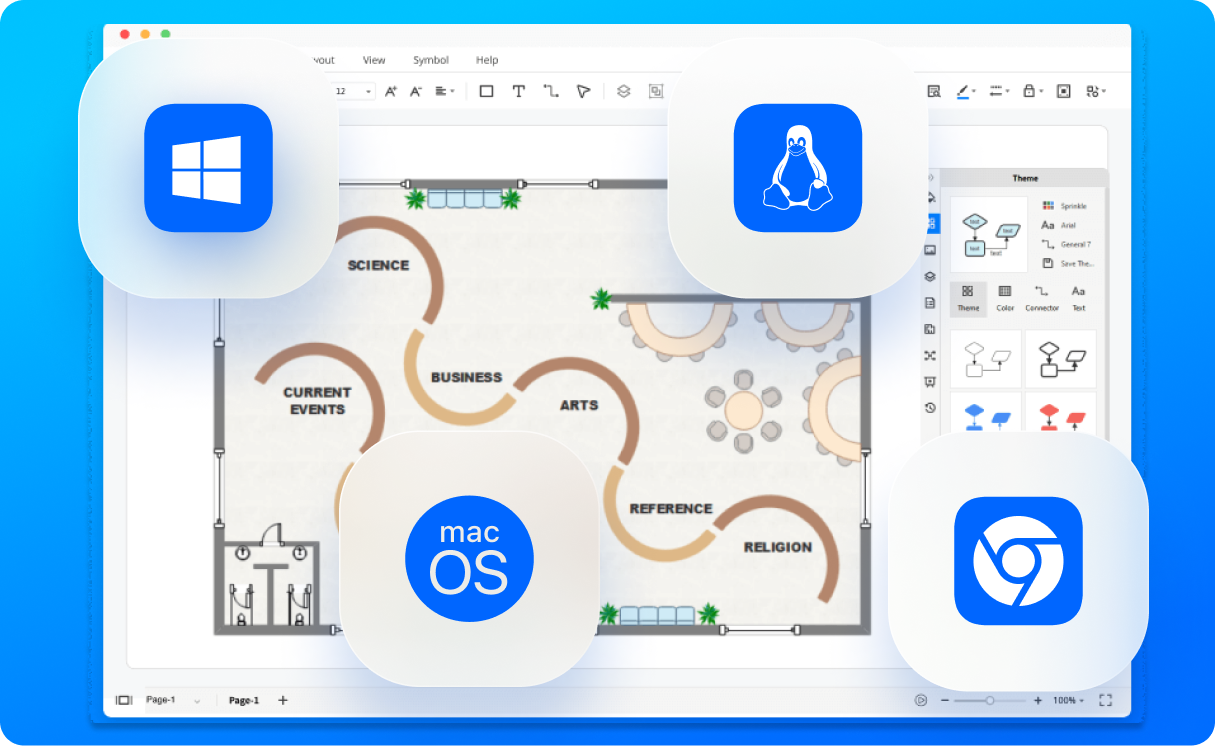This screenshot has width=1215, height=746.
Task: Open the View menu
Action: coord(374,60)
